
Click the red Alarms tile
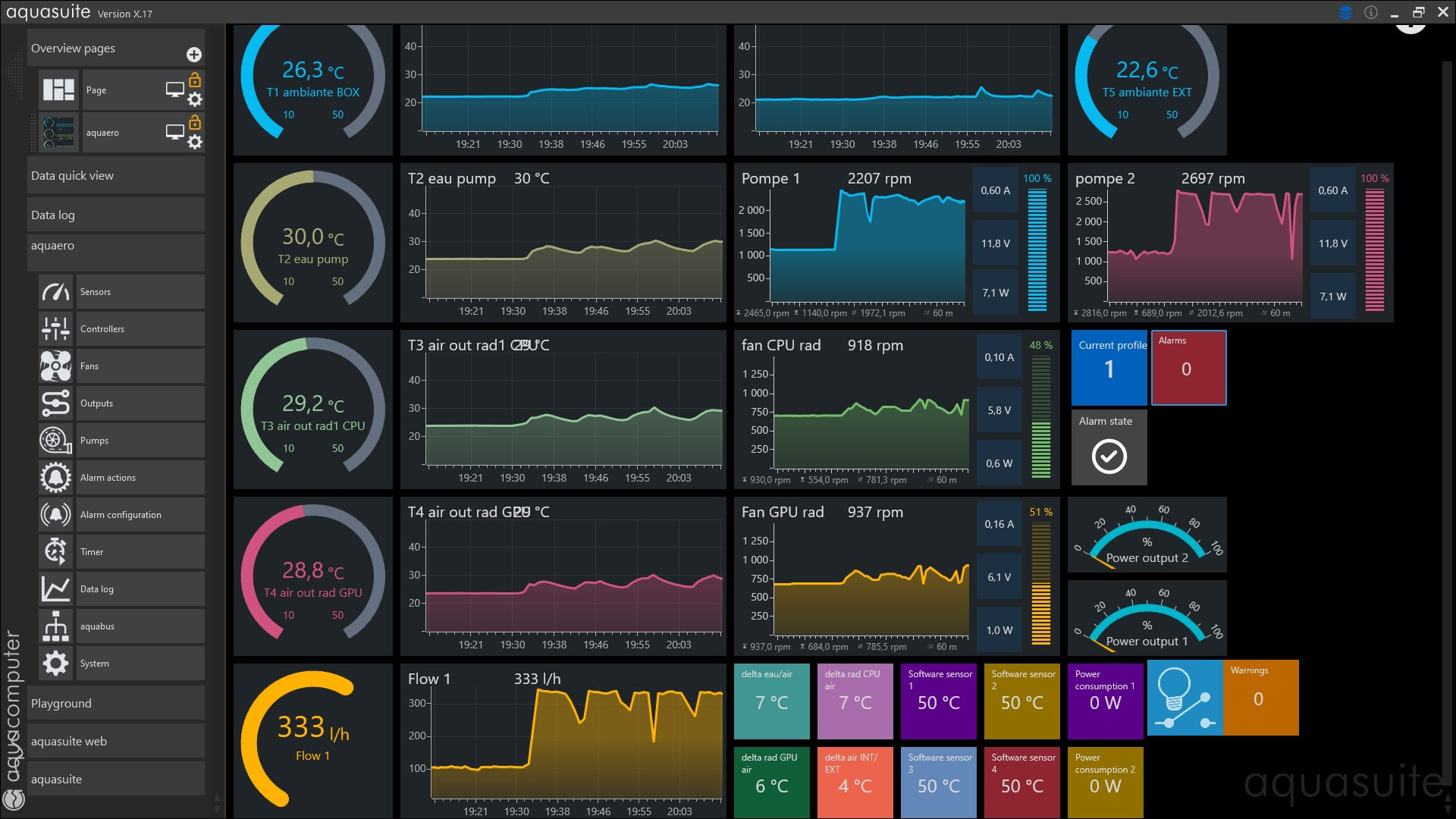click(1188, 368)
